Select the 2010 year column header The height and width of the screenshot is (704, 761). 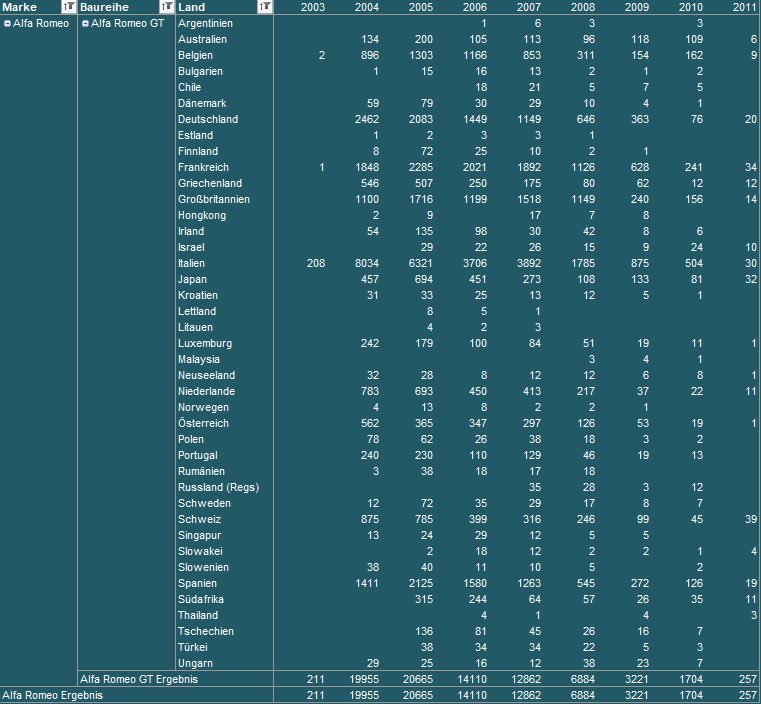690,7
